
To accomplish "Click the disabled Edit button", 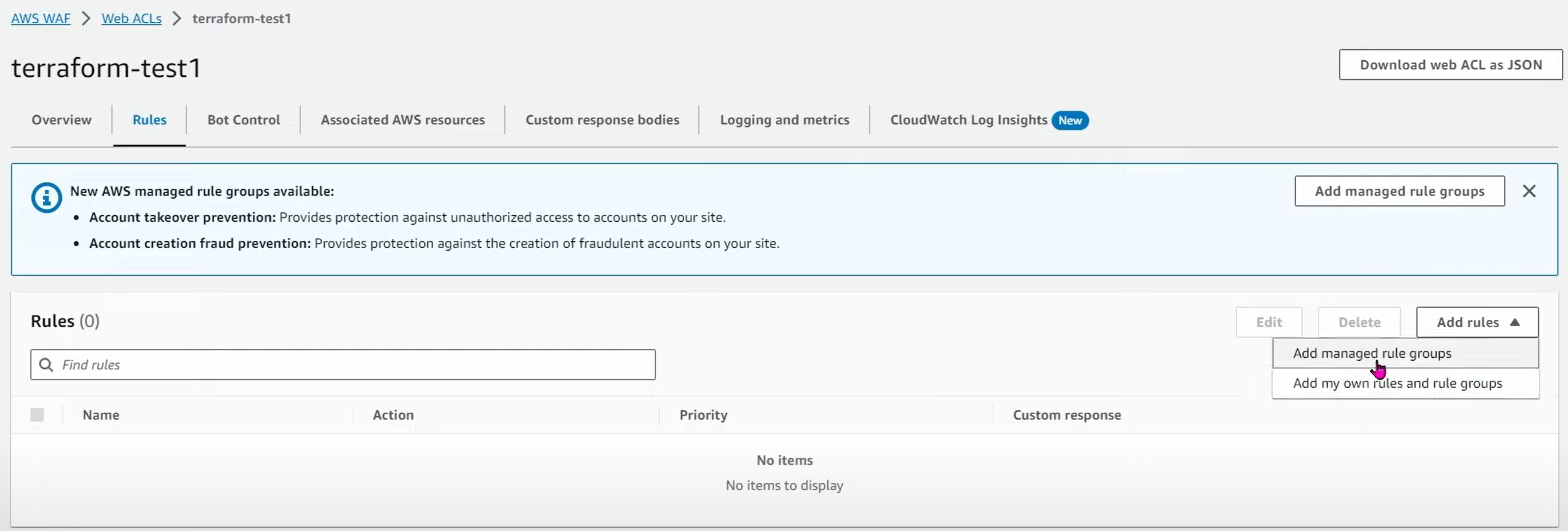I will pyautogui.click(x=1268, y=322).
